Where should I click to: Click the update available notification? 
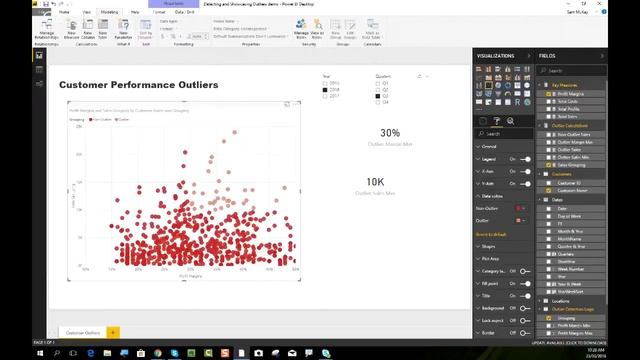(x=569, y=343)
